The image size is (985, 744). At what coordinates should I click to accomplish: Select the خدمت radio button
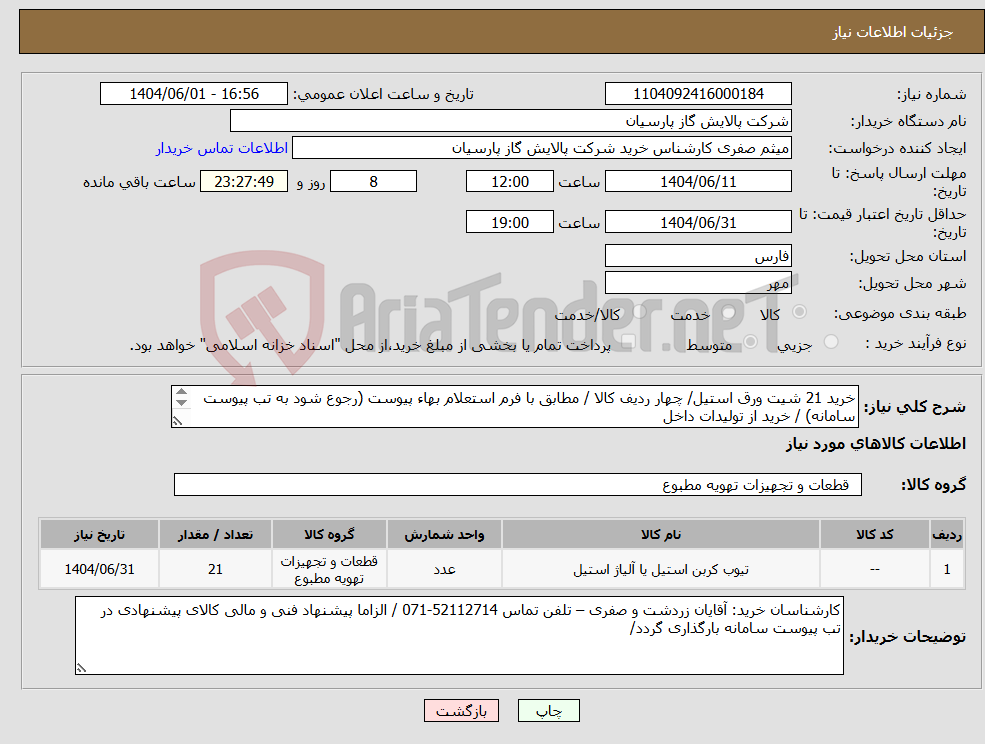pyautogui.click(x=728, y=311)
